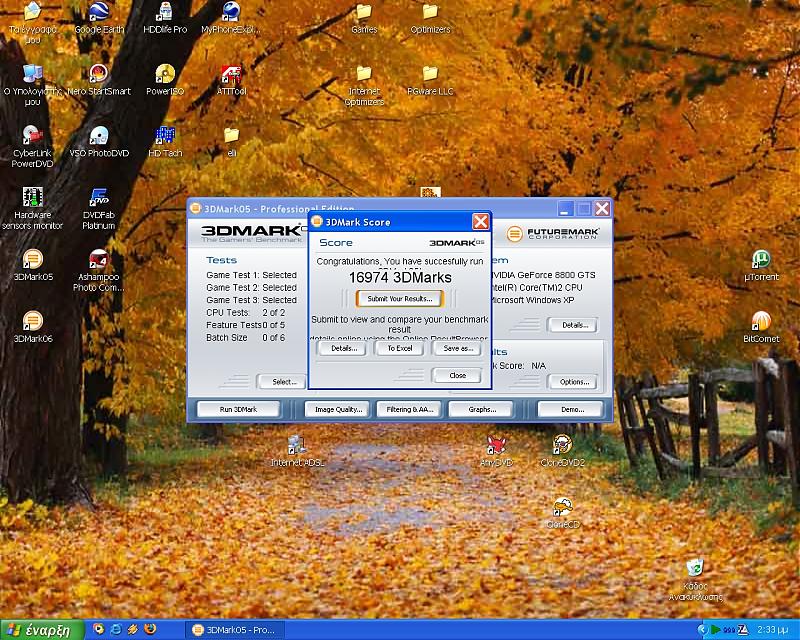Open the PowerISO desktop shortcut
The width and height of the screenshot is (800, 640).
tap(165, 80)
